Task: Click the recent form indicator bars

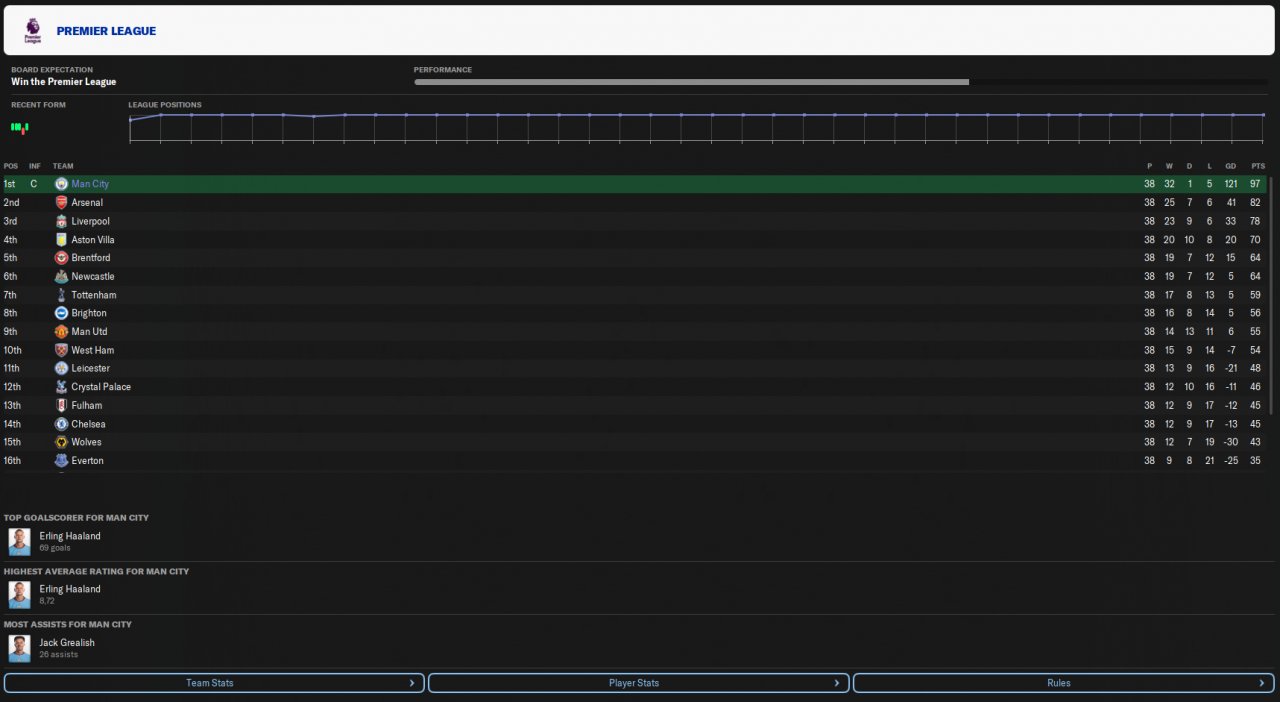Action: pos(20,127)
